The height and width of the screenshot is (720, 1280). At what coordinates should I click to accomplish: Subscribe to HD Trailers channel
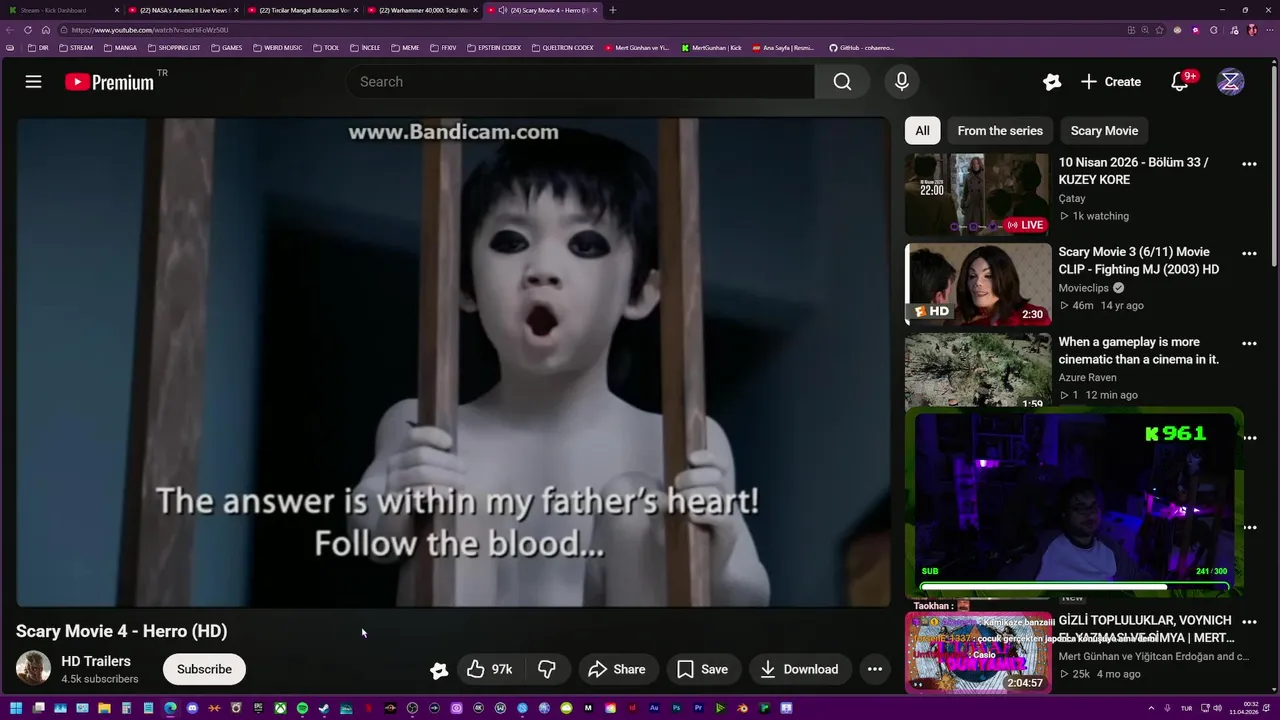(x=204, y=669)
